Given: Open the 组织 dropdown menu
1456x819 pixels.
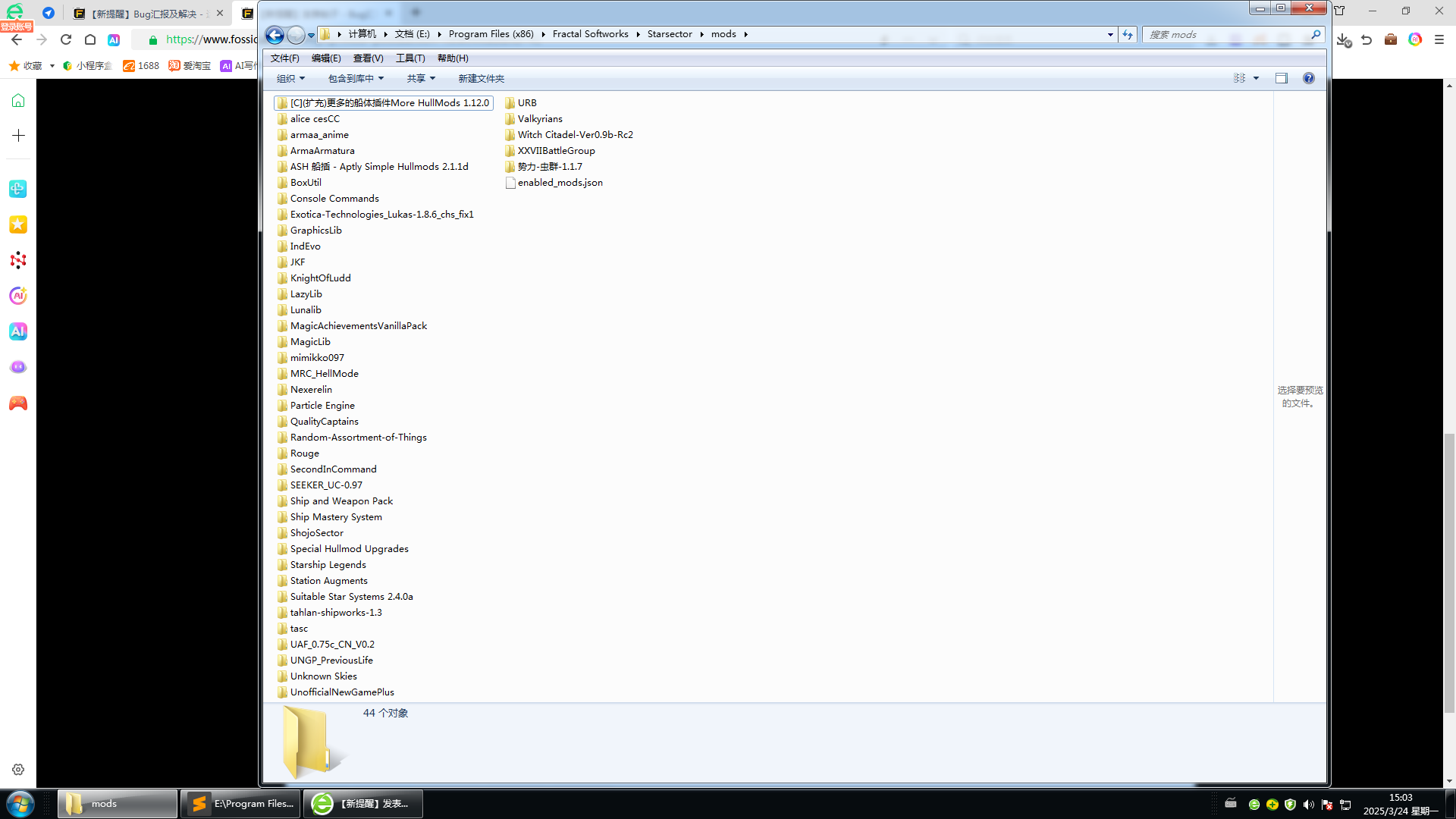Looking at the screenshot, I should coord(290,79).
